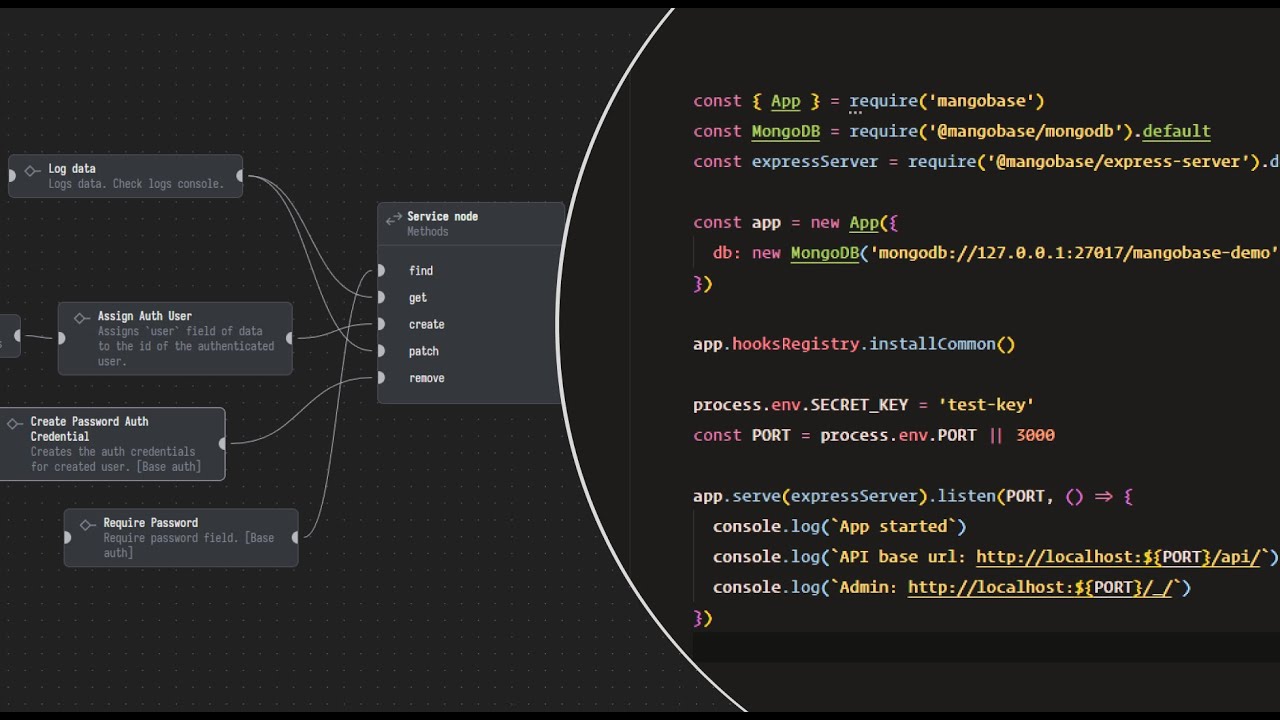This screenshot has height=720, width=1280.
Task: Click the input port of Log data node
Action: point(12,176)
